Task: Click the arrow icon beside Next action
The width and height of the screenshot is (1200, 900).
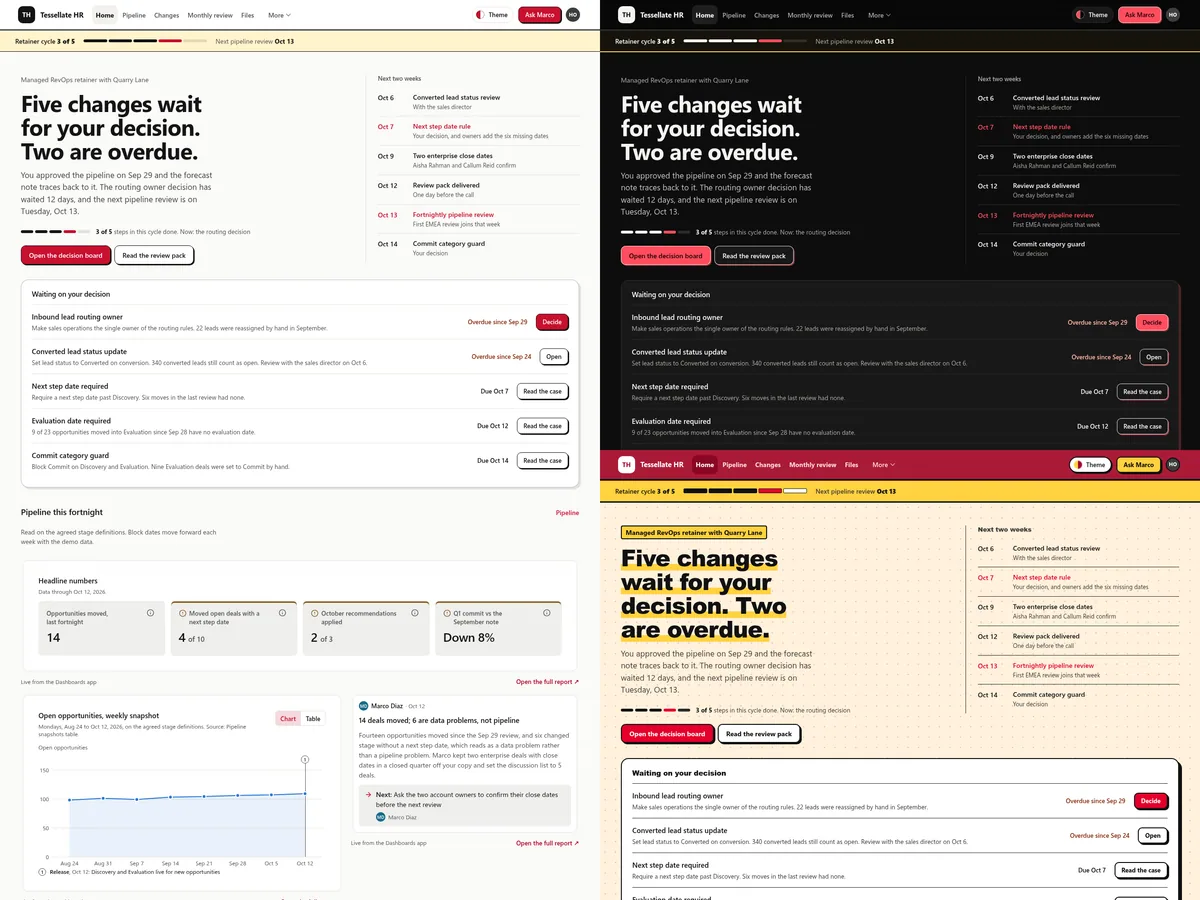Action: [368, 794]
